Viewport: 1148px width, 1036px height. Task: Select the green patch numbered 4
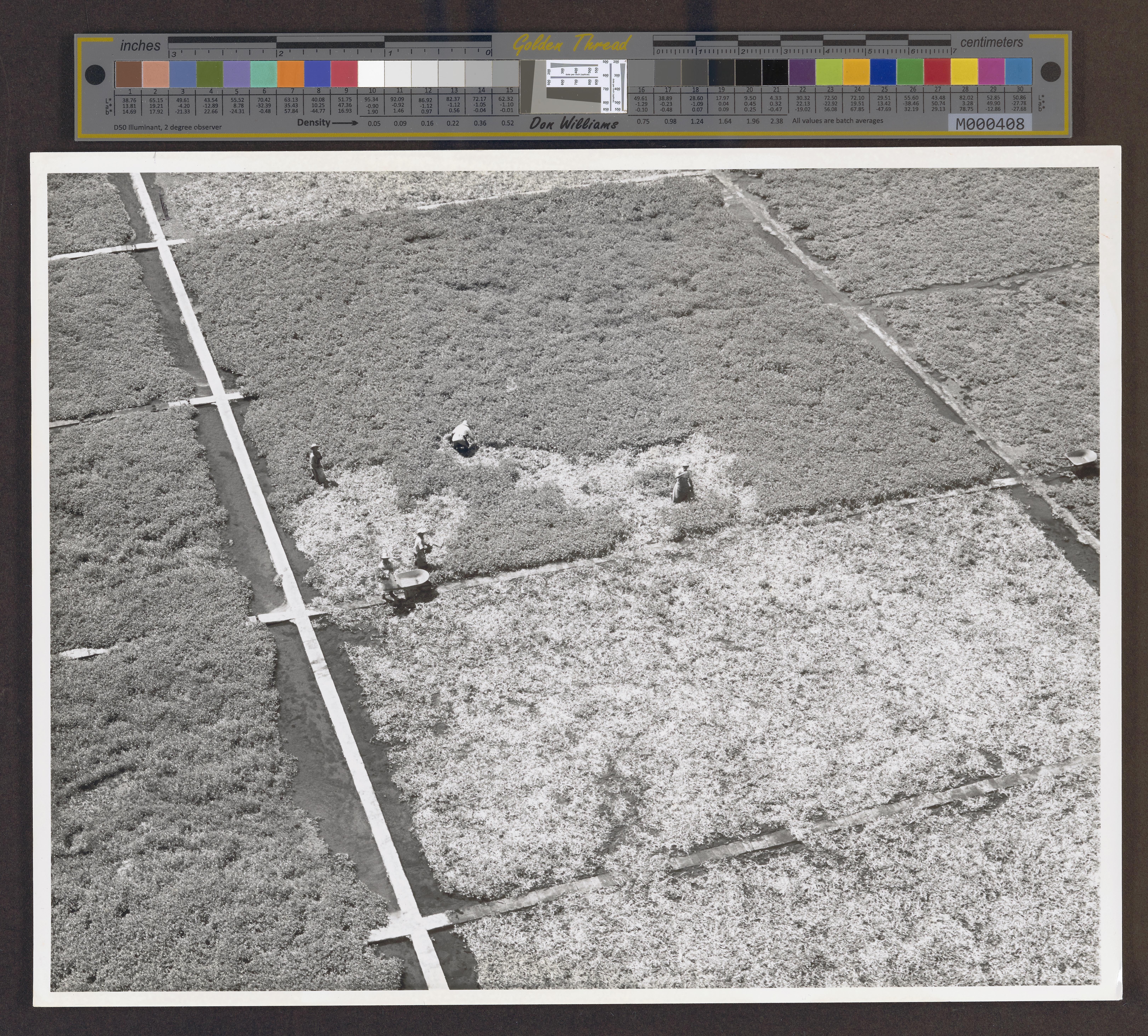(209, 74)
